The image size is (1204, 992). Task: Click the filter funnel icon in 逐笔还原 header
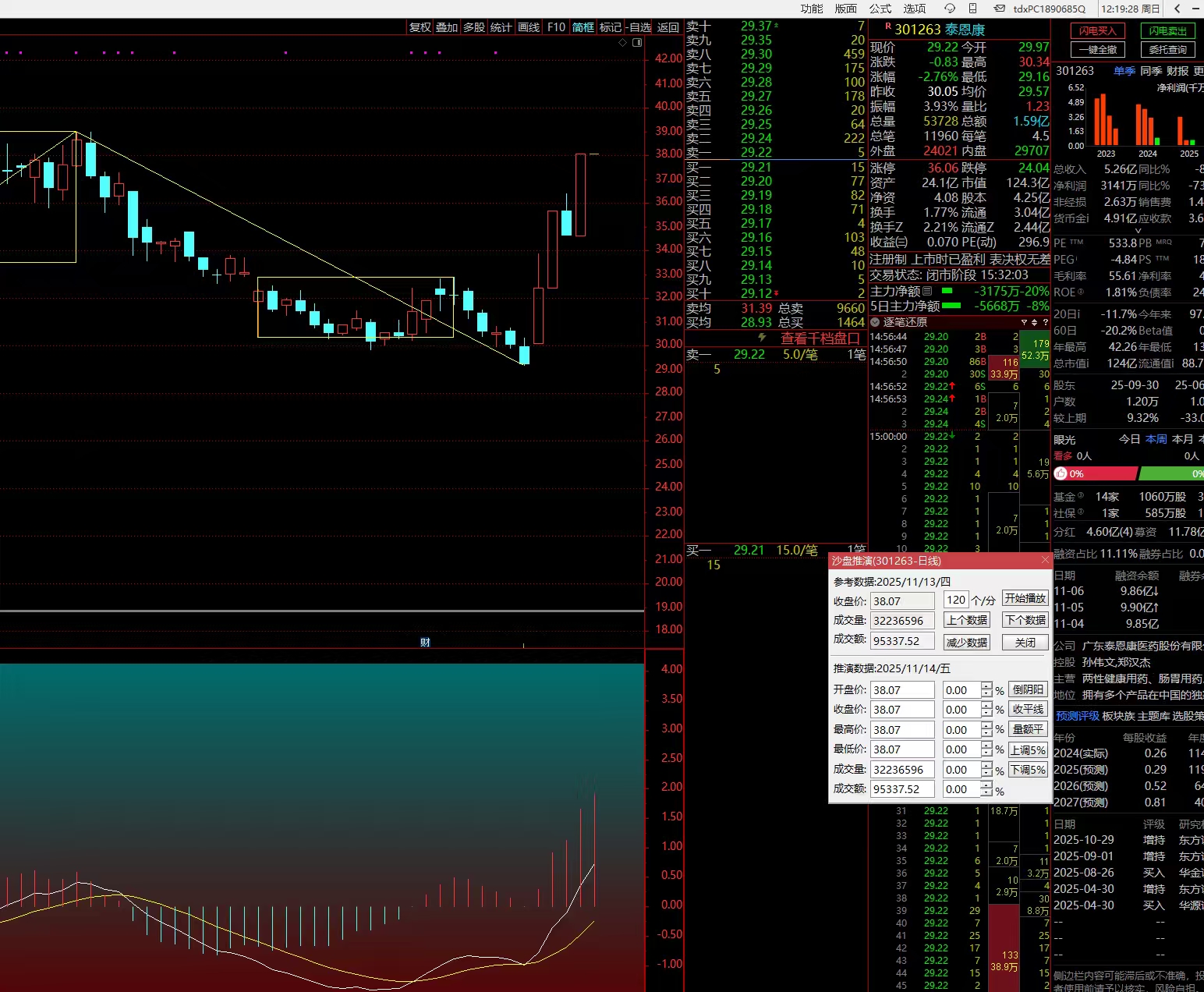1024,322
